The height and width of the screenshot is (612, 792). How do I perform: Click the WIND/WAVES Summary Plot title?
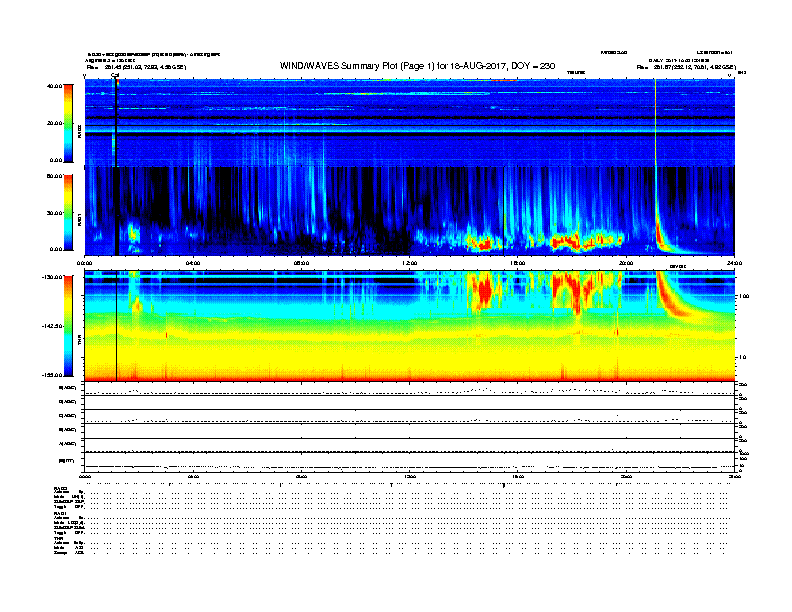coord(417,66)
